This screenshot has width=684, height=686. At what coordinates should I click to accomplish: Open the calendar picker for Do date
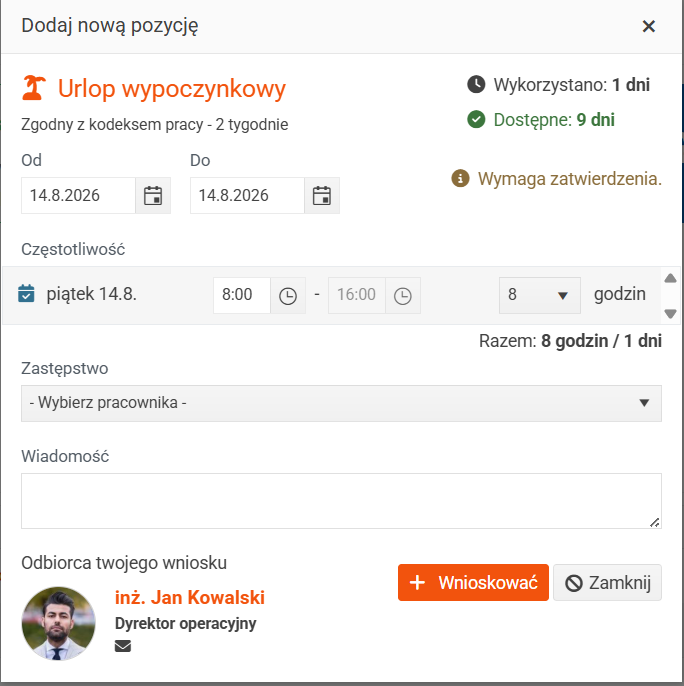[x=322, y=196]
